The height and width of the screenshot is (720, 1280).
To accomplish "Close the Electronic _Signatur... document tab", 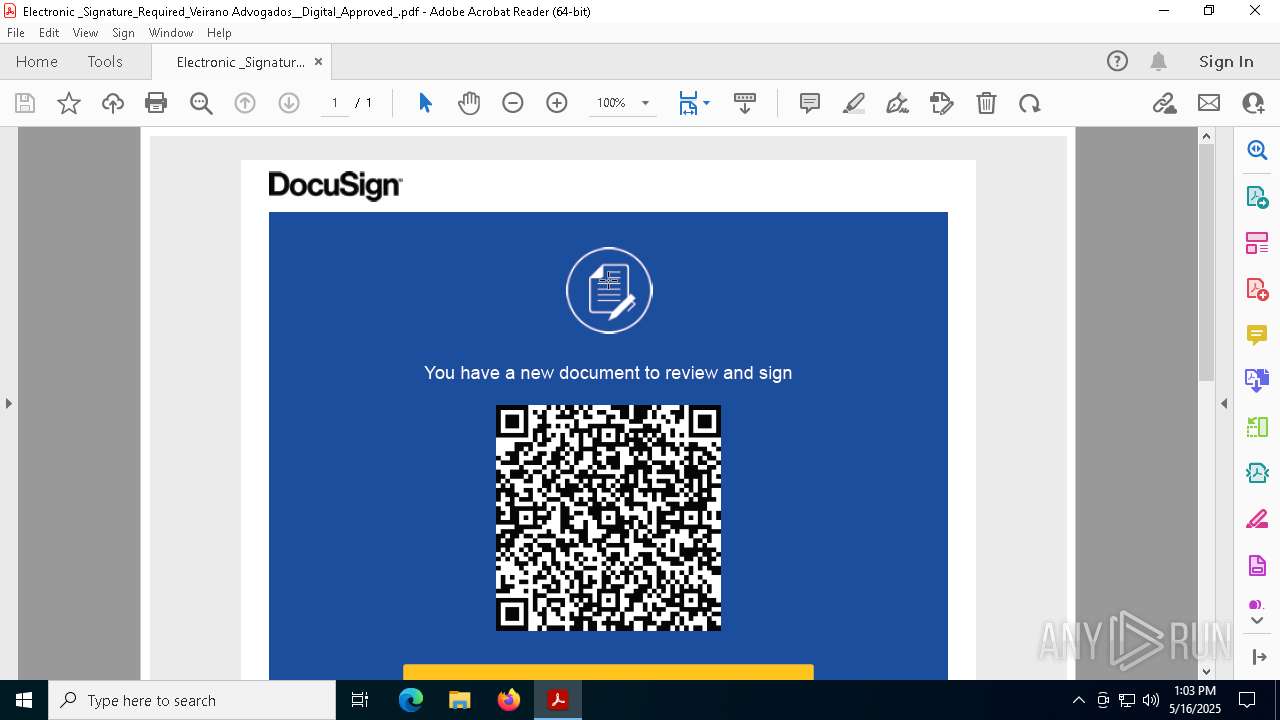I will point(318,62).
